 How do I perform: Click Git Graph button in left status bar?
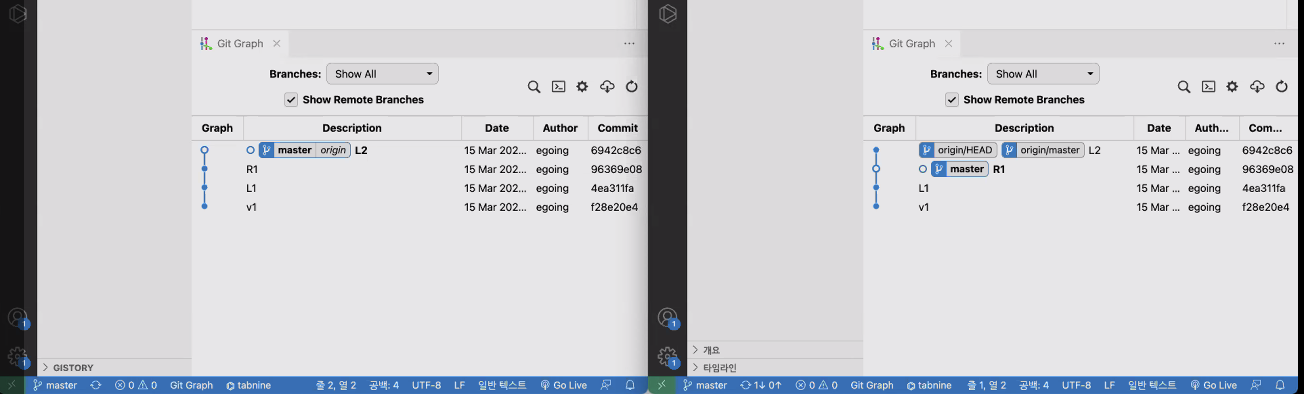click(x=191, y=385)
